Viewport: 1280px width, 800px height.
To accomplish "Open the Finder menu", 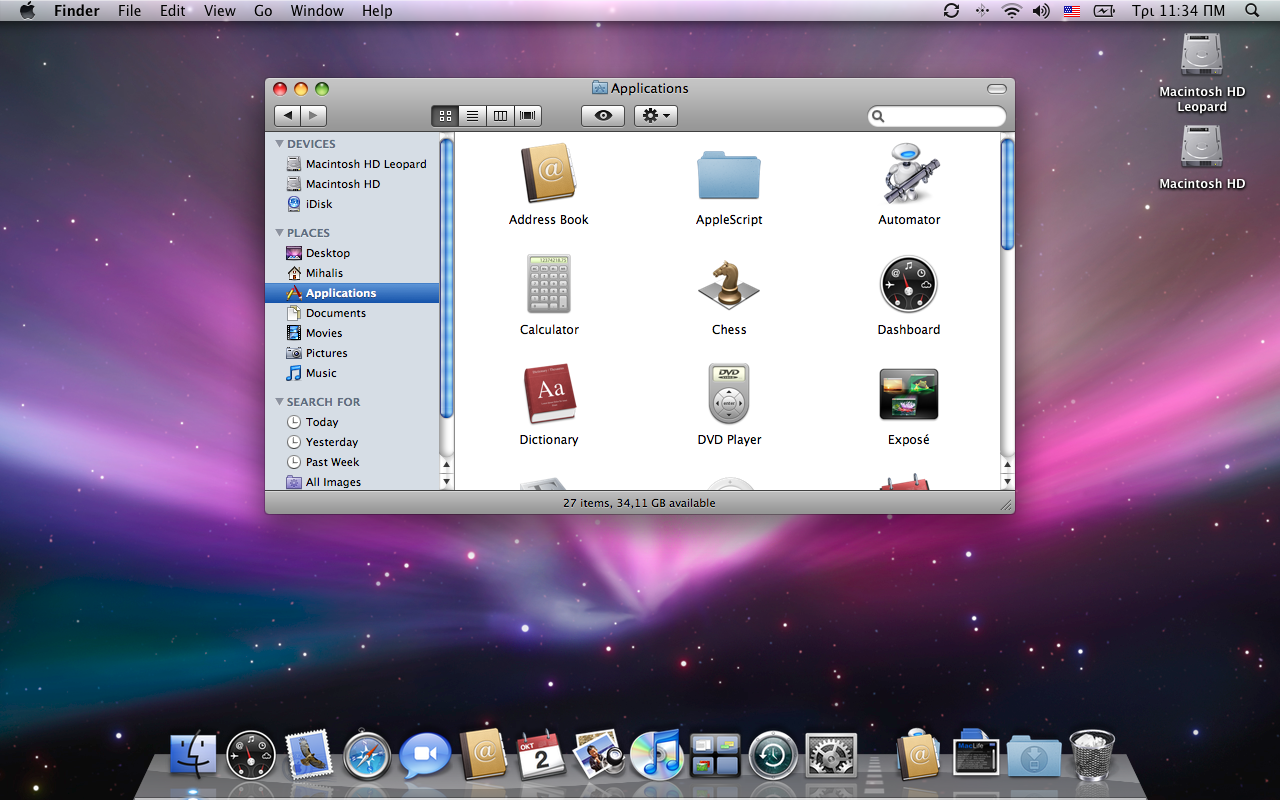I will [x=76, y=11].
